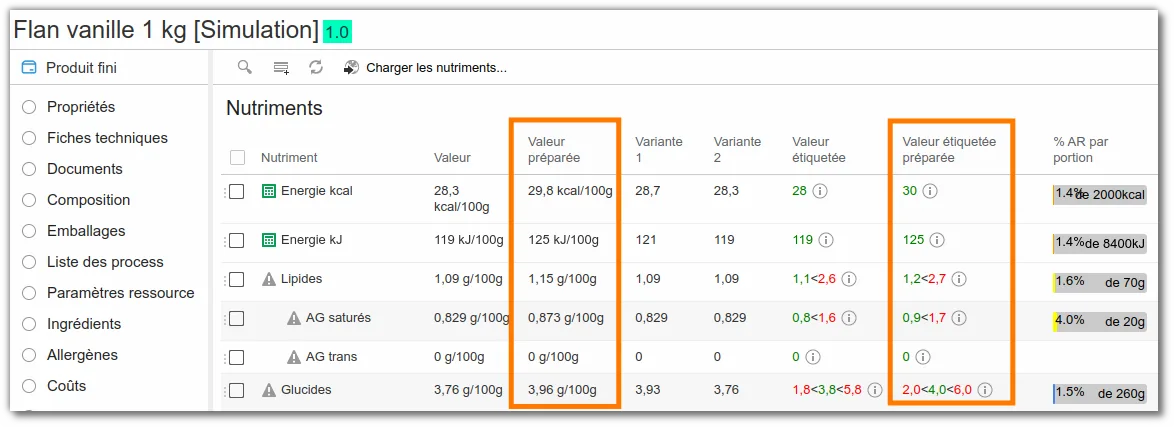Sort by the Valeur column header
Viewport: 1174px width, 427px height.
point(452,158)
